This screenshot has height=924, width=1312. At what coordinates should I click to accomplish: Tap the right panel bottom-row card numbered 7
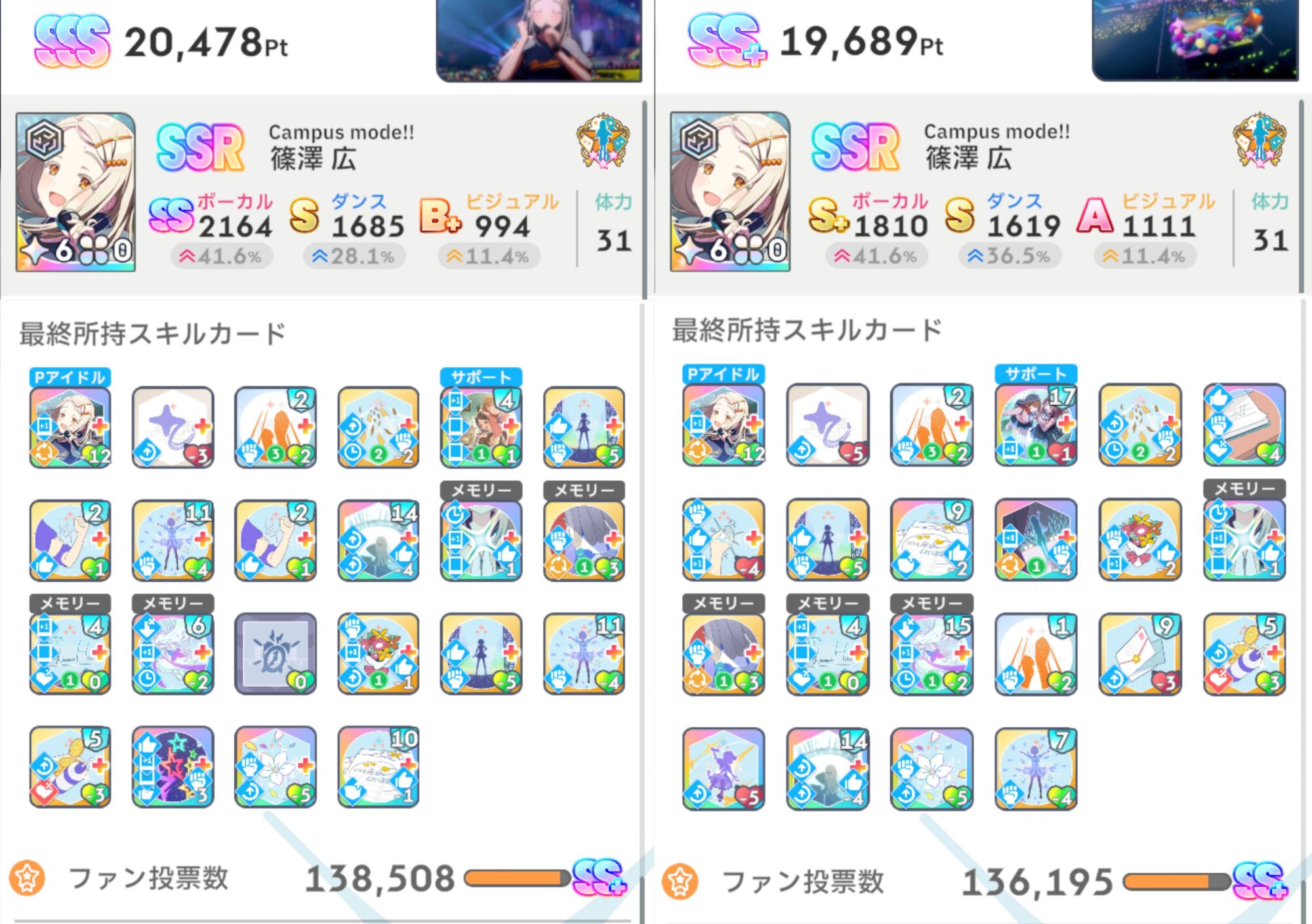click(1036, 769)
